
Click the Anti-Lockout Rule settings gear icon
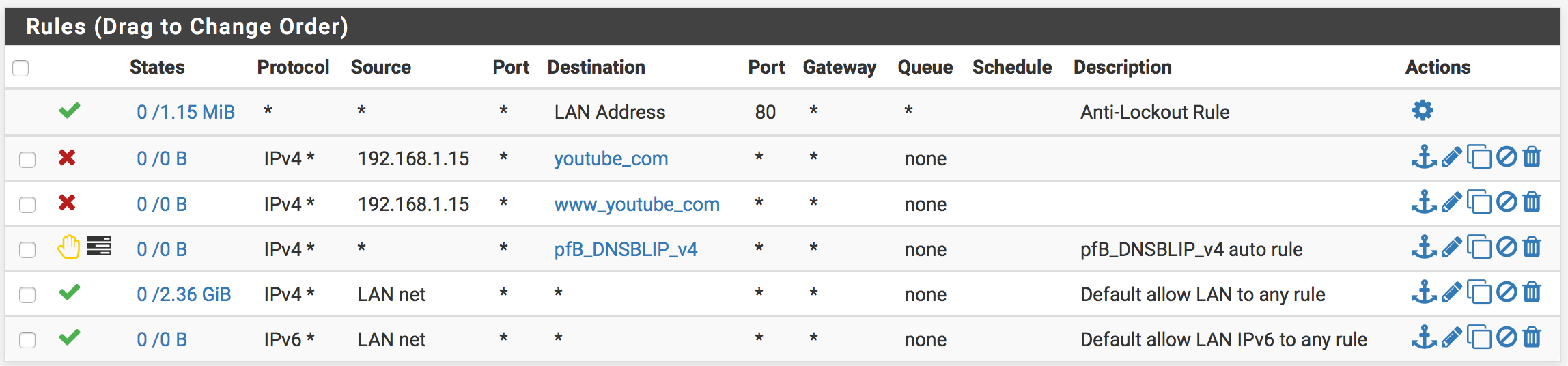1423,111
